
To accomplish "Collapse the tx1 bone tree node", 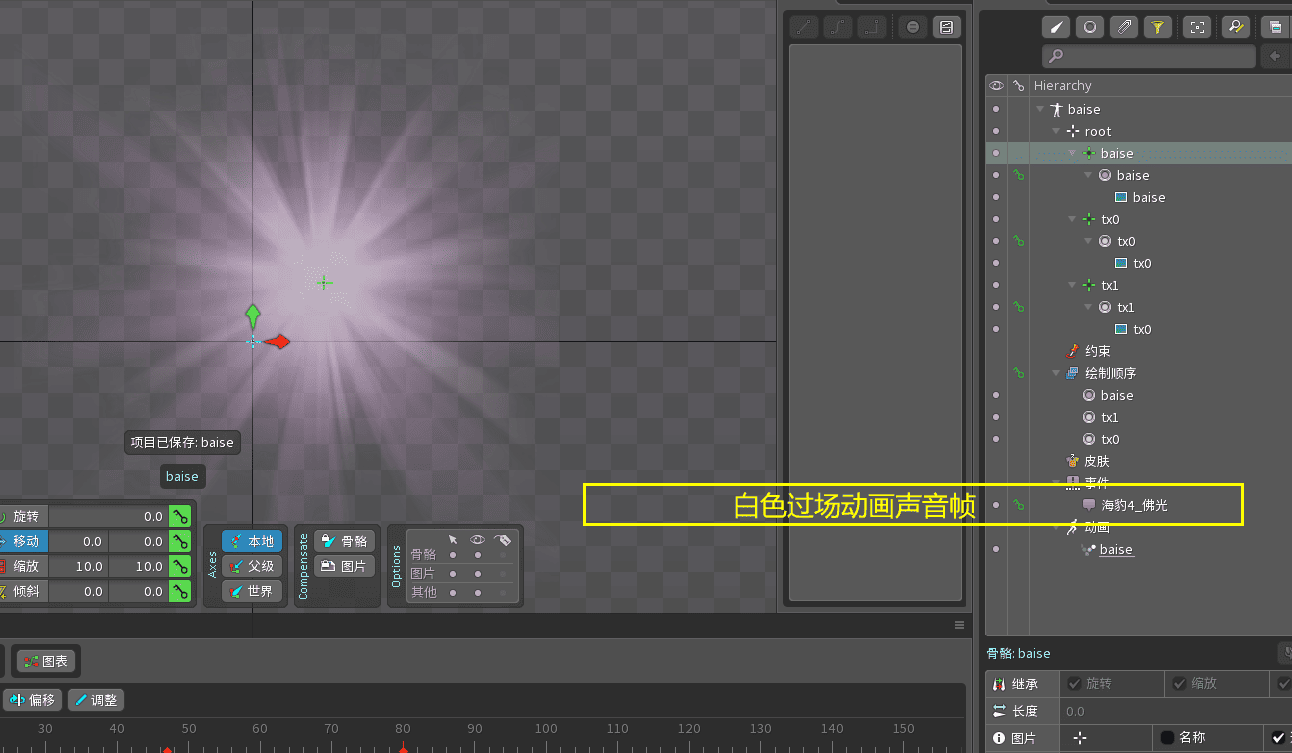I will tap(1072, 286).
